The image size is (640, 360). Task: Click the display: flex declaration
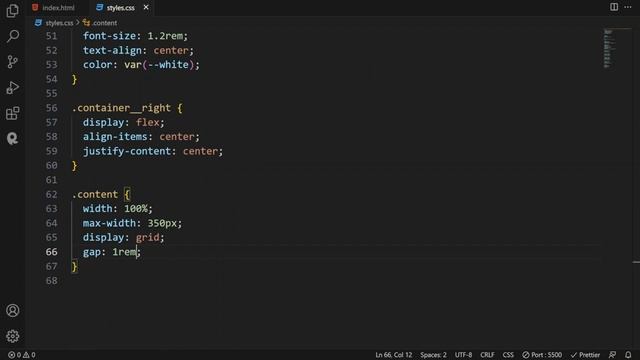click(123, 122)
